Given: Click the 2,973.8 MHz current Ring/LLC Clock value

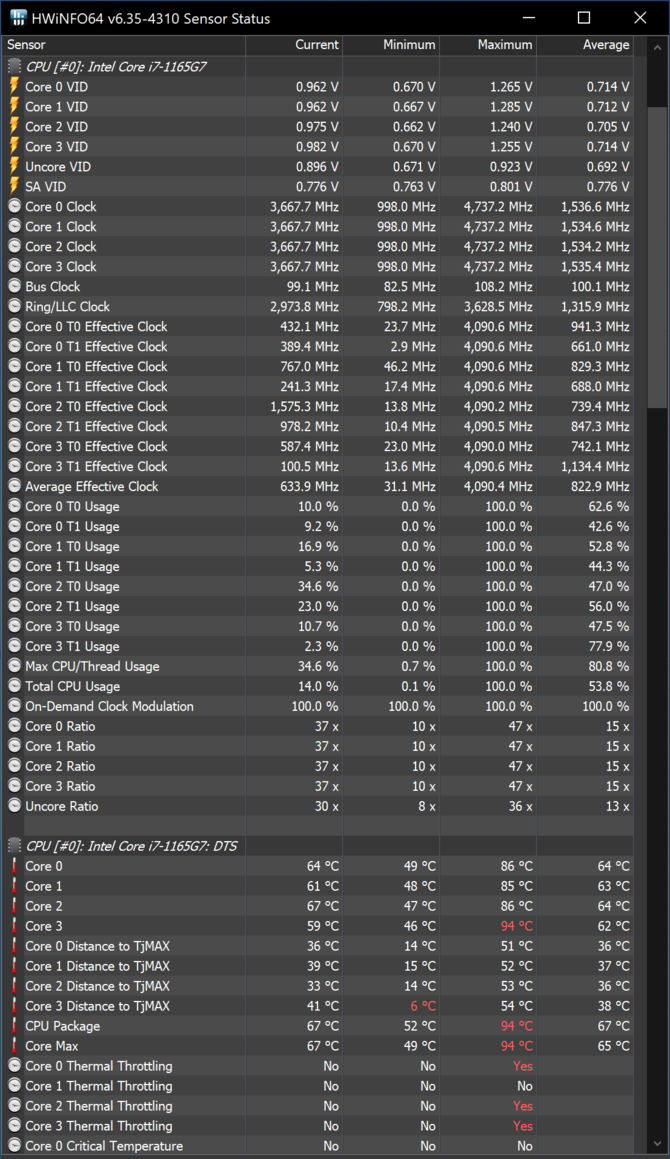Looking at the screenshot, I should coord(305,306).
